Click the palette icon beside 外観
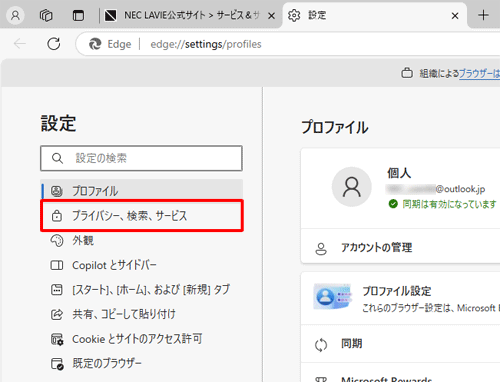Screen dimensions: 500x382 (x=57, y=240)
